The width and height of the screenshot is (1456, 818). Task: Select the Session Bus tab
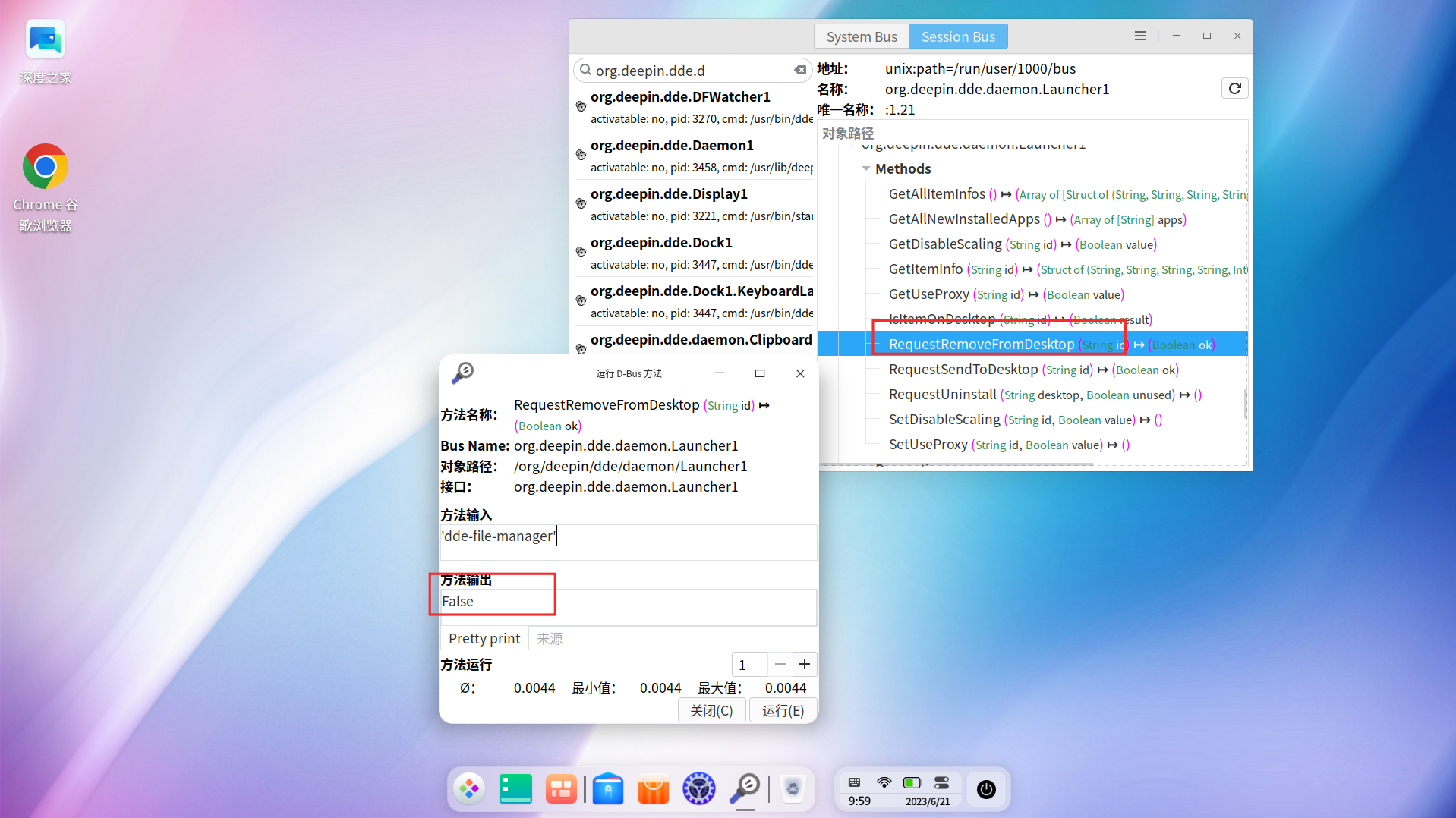(x=957, y=36)
